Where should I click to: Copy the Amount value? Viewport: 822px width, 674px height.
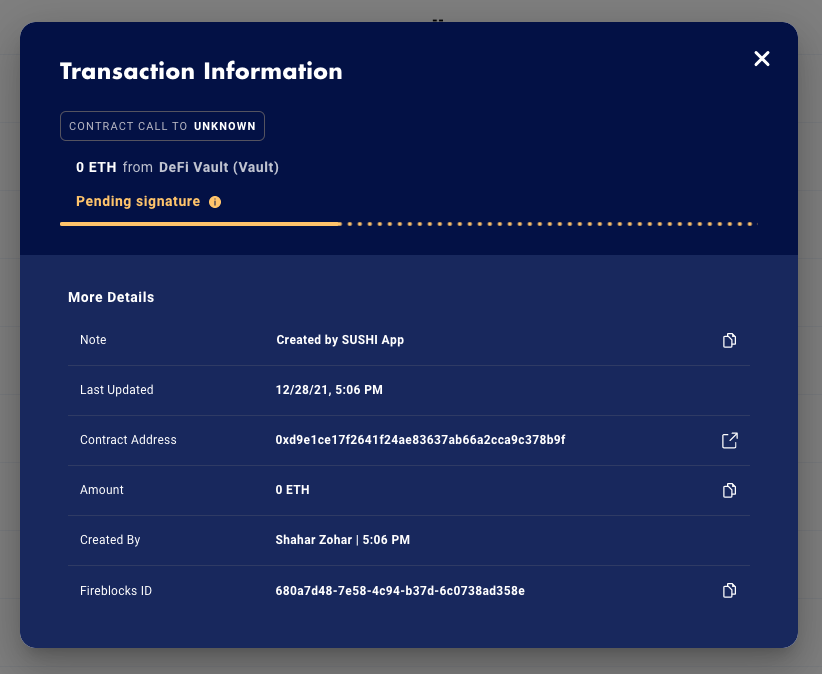point(729,490)
